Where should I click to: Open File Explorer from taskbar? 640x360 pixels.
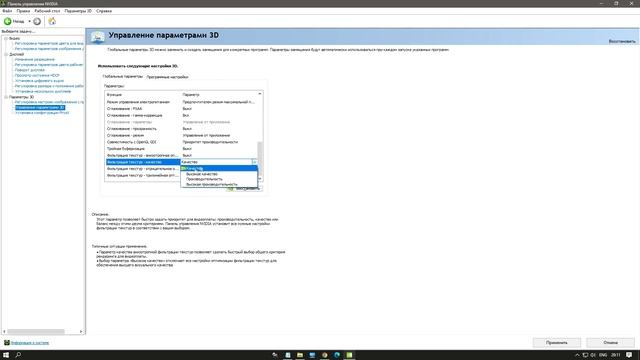coord(300,355)
